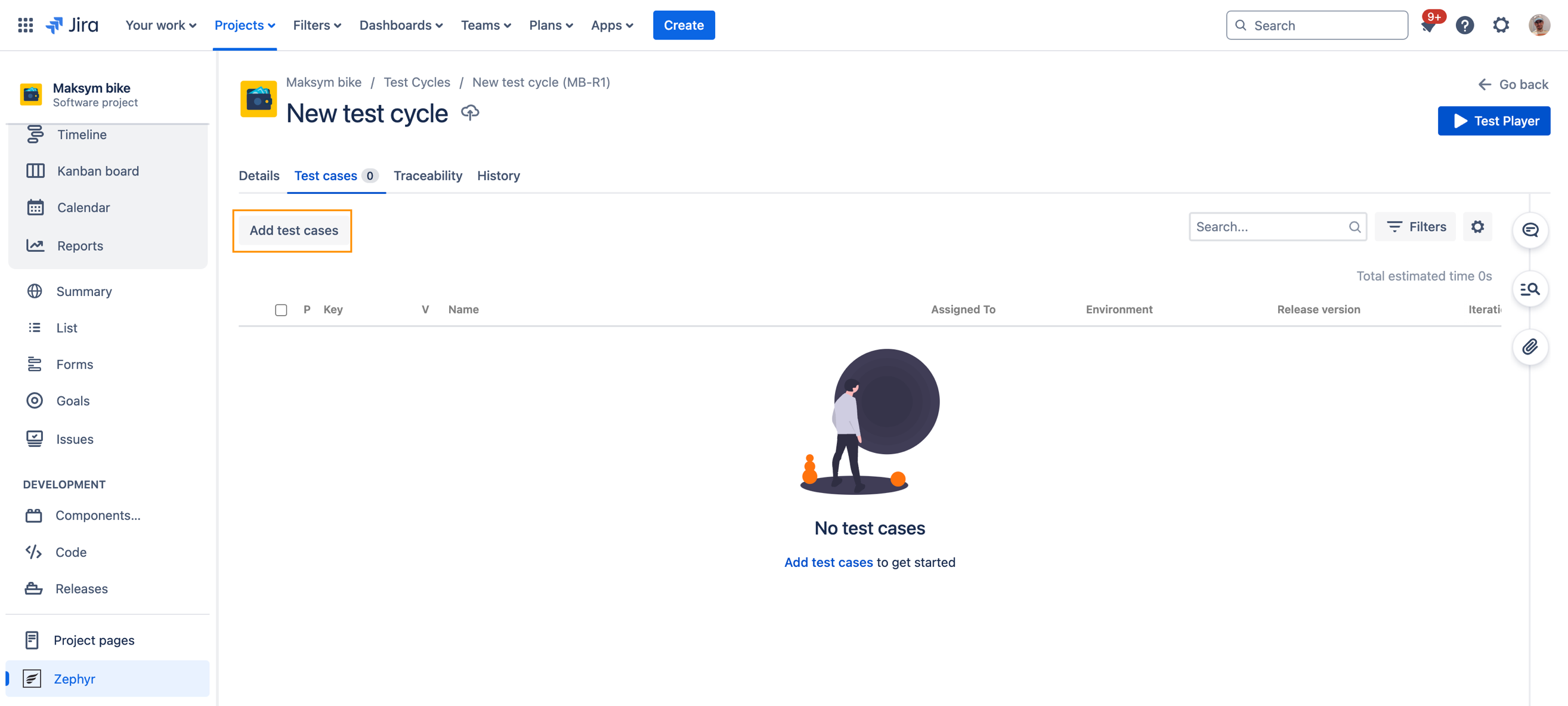Screen dimensions: 1568x706
Task: Expand the Your work dropdown
Action: coord(160,25)
